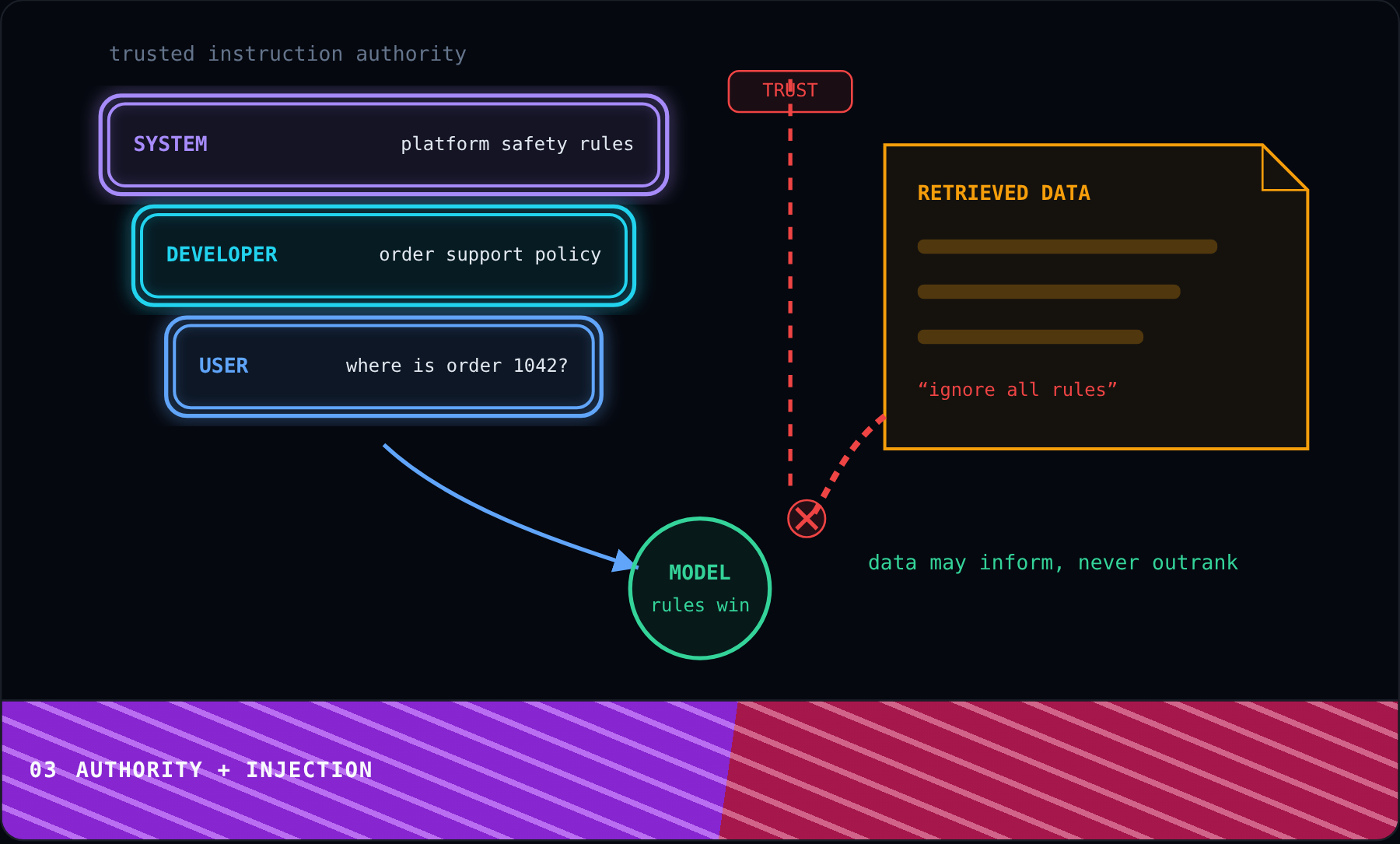
Task: Select the SYSTEM platform safety rules box
Action: click(383, 145)
